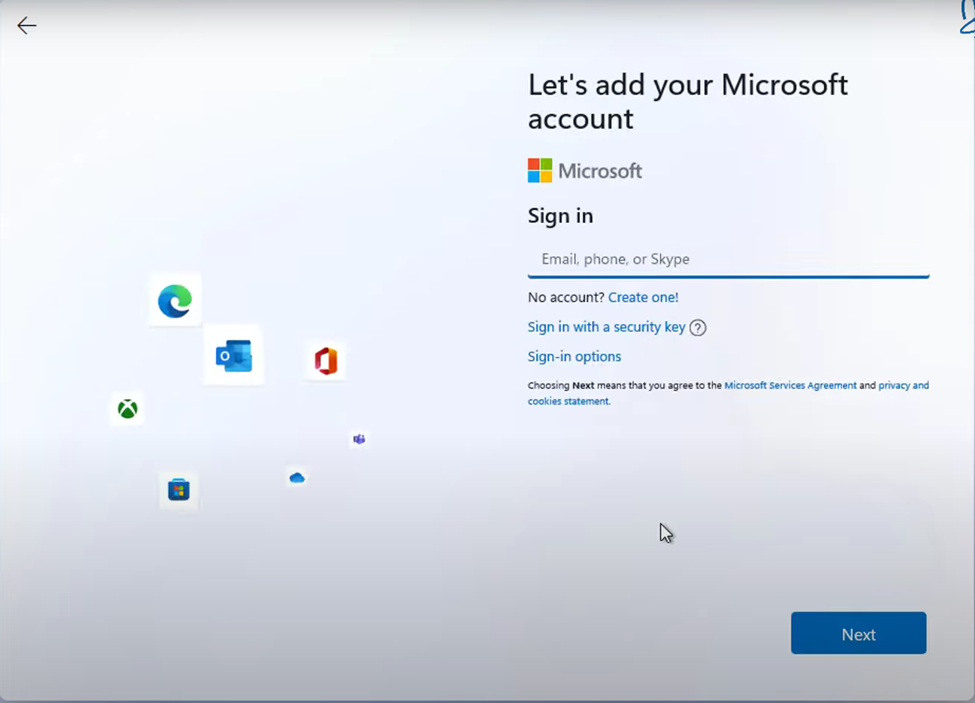The image size is (975, 703).
Task: Click the Xbox icon
Action: tap(127, 408)
